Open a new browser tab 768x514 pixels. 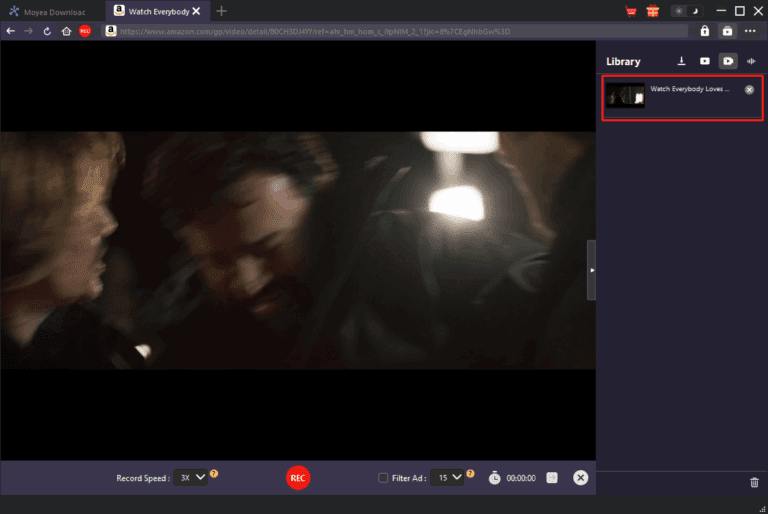221,11
